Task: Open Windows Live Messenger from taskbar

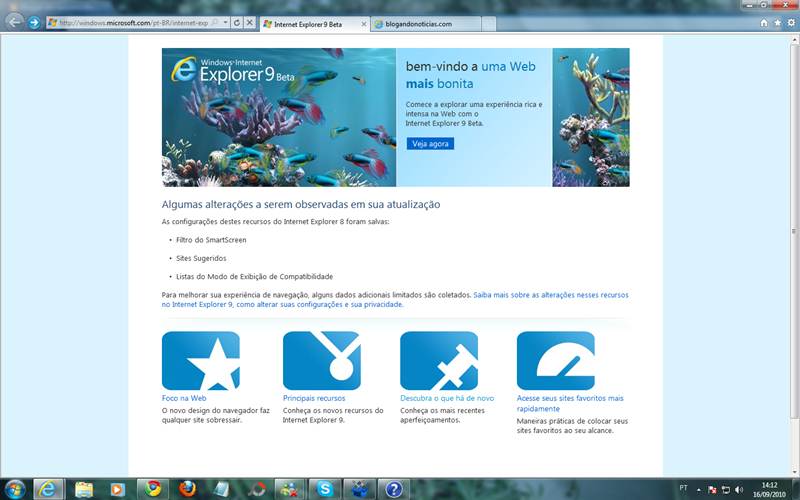Action: (x=290, y=489)
